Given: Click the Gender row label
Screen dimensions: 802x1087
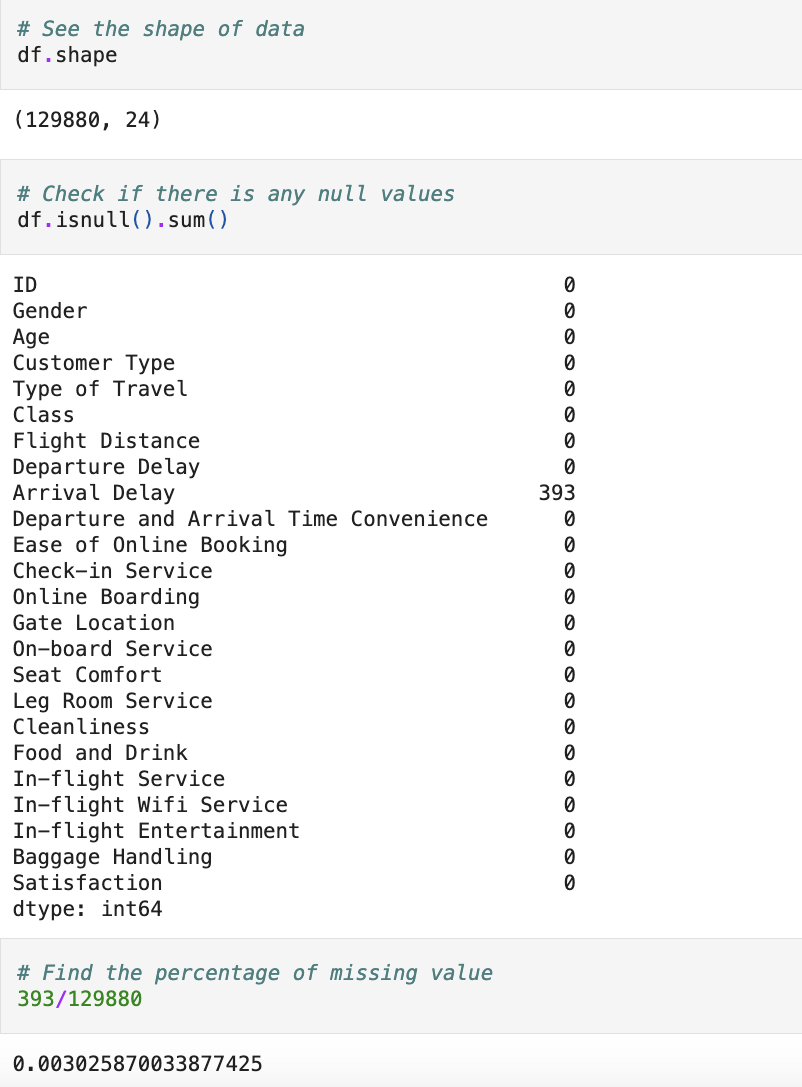Looking at the screenshot, I should (50, 311).
